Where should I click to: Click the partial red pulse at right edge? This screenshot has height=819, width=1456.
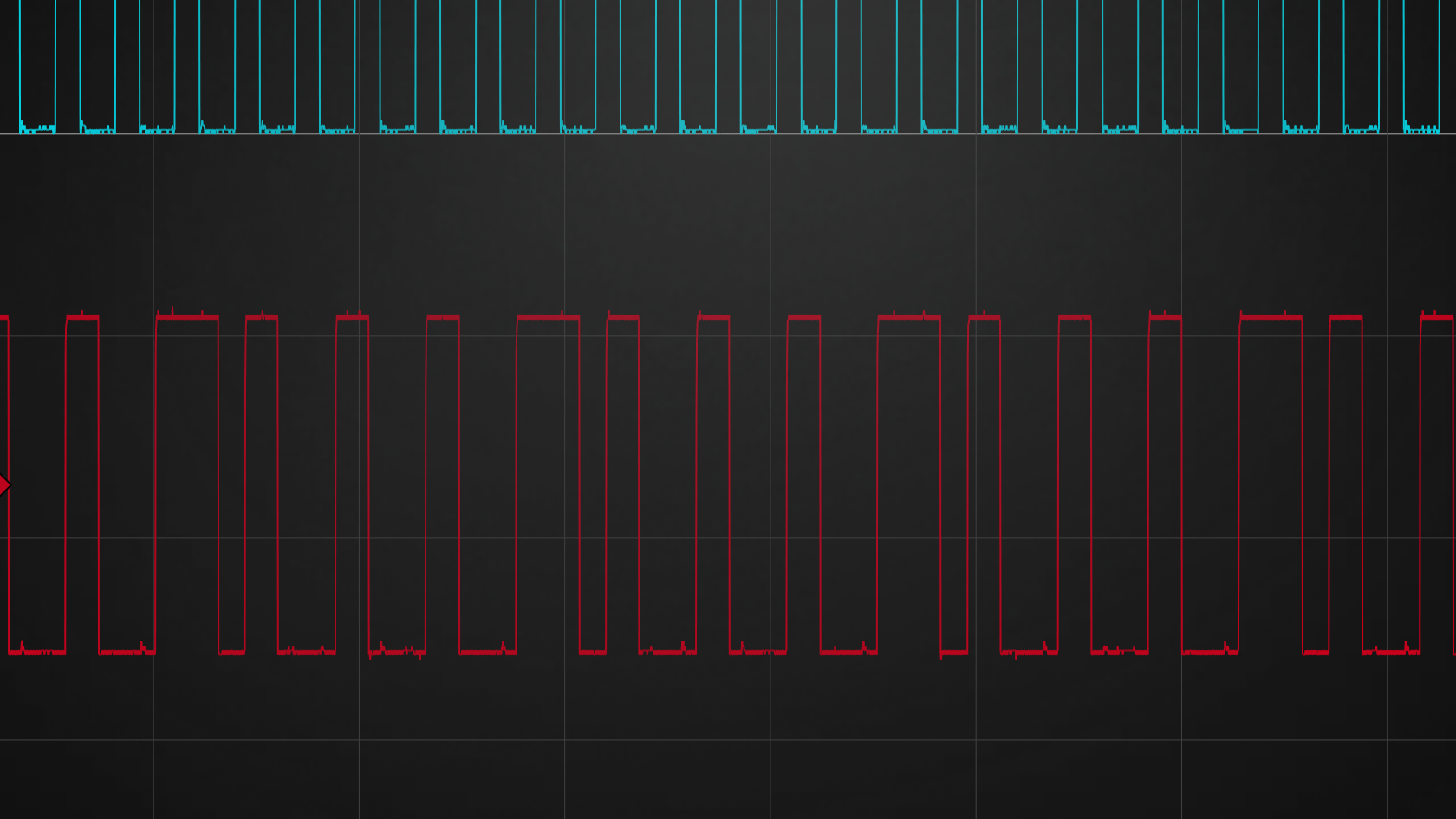[x=1438, y=317]
